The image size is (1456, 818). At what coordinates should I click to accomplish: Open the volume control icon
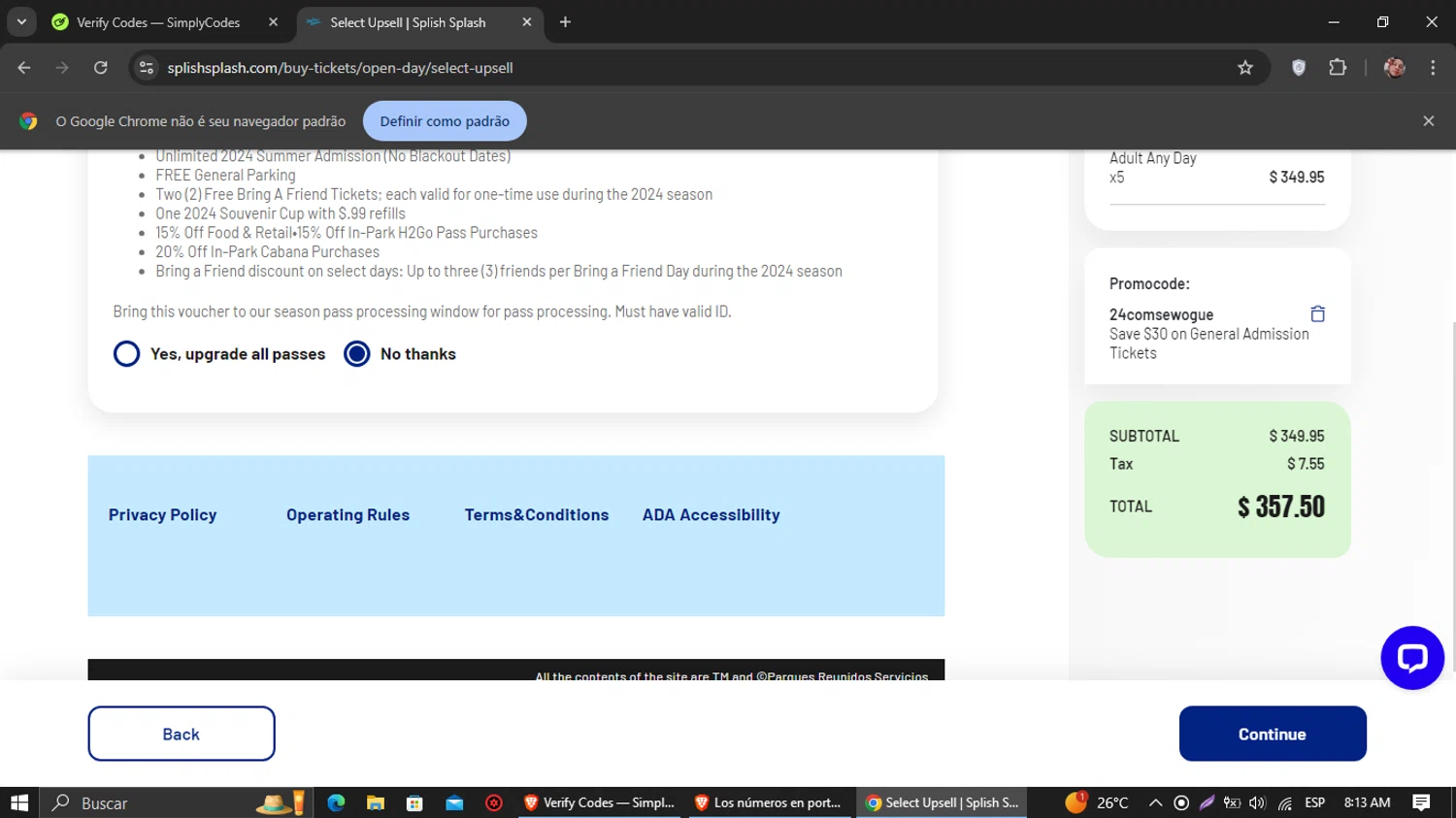tap(1258, 802)
